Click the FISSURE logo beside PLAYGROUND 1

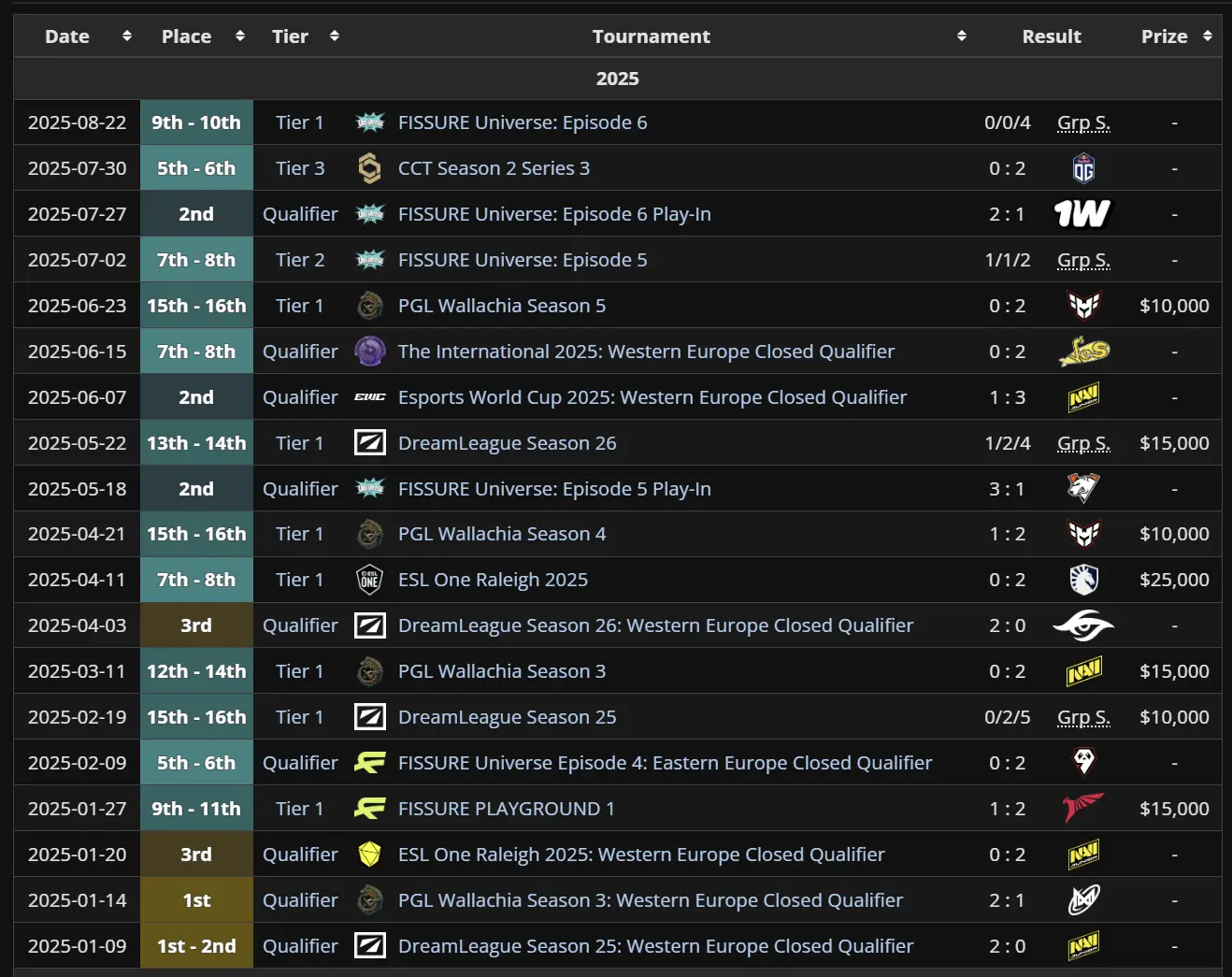tap(370, 809)
